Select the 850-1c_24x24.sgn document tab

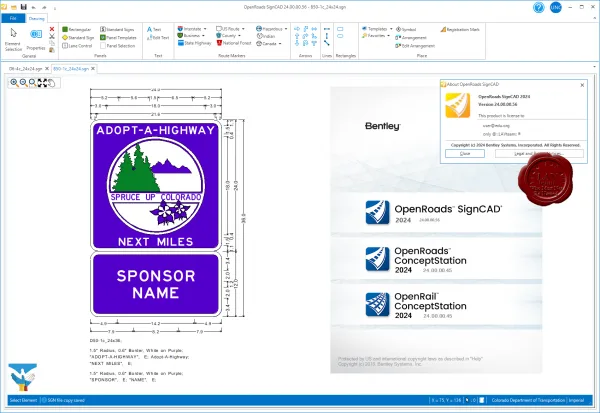coord(71,69)
